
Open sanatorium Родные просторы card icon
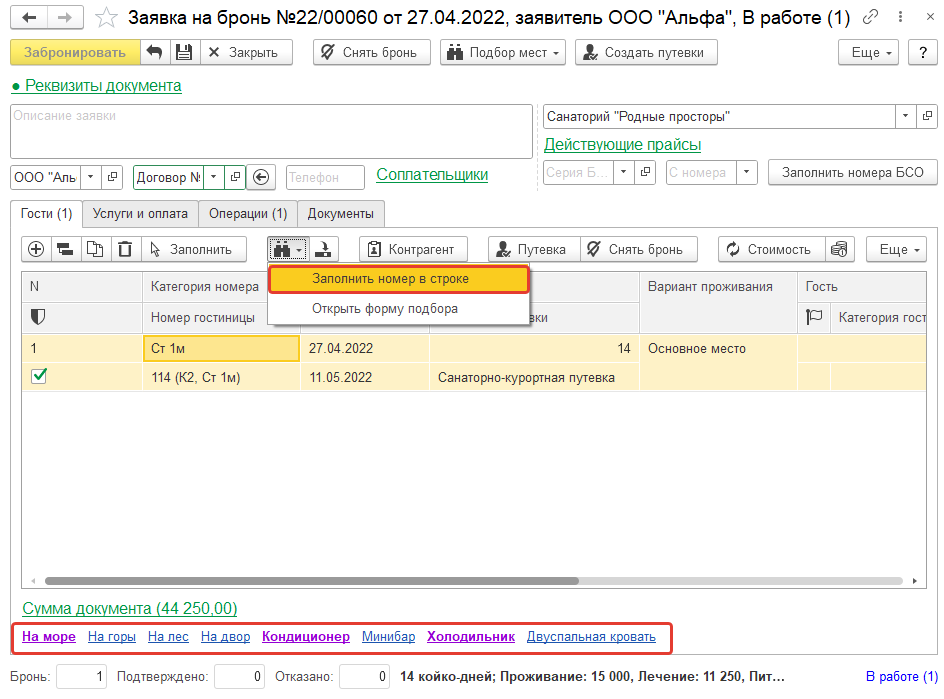tap(927, 116)
